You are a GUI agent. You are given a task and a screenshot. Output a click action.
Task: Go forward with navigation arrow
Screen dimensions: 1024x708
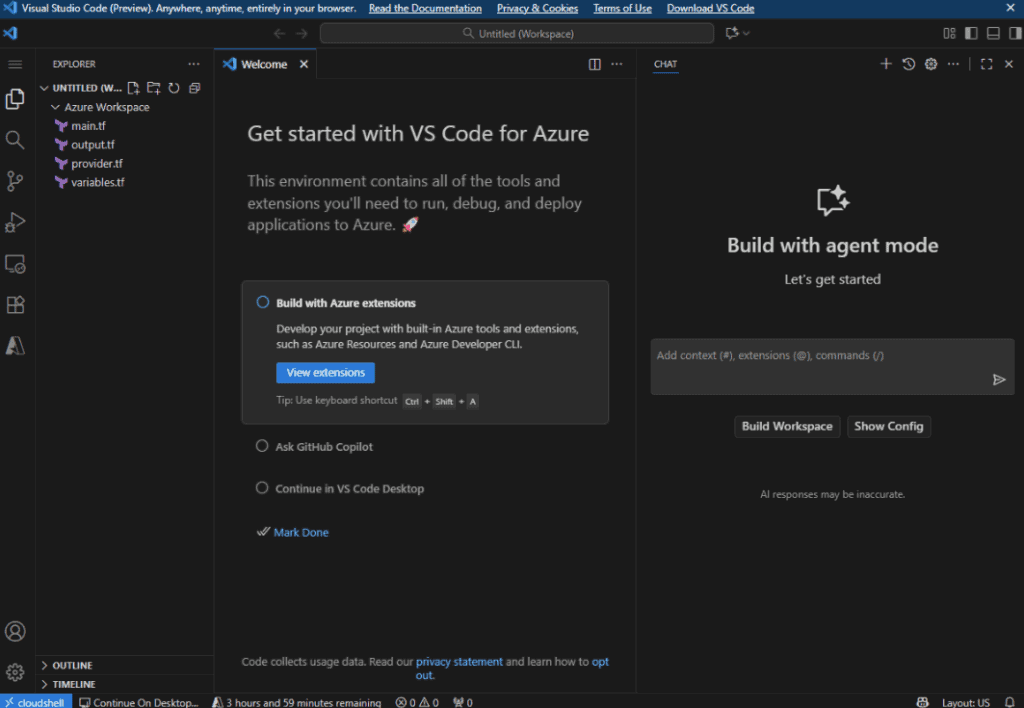pos(301,33)
